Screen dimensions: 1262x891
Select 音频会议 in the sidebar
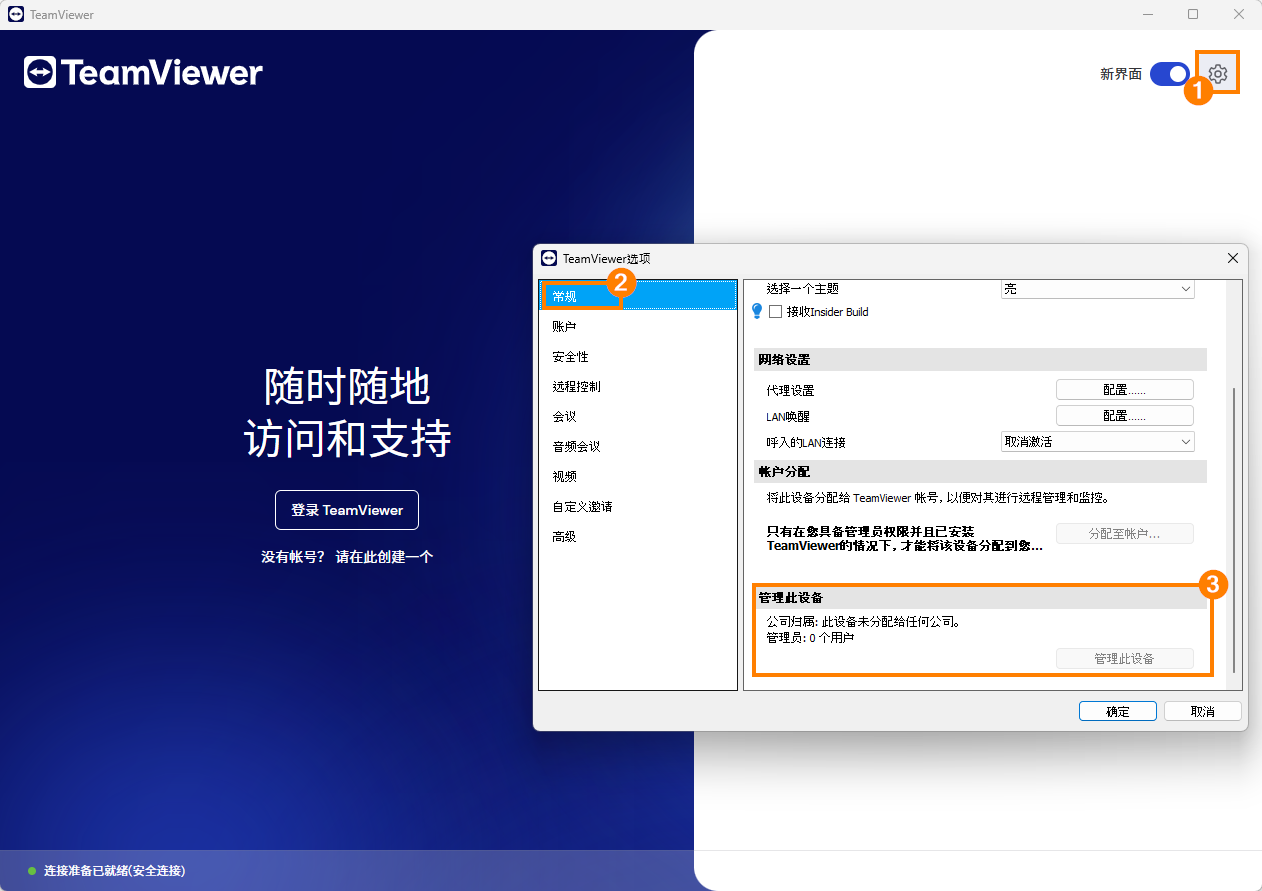pos(638,446)
